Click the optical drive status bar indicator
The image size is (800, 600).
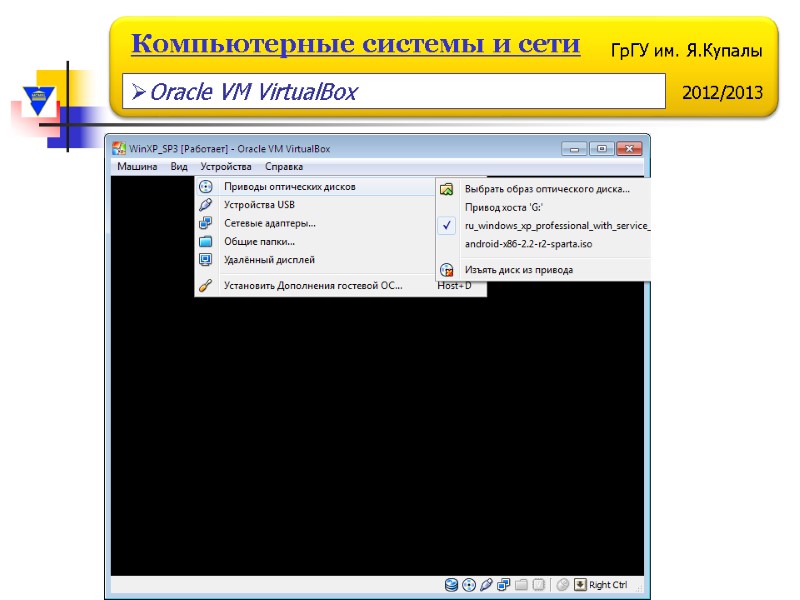(x=469, y=585)
